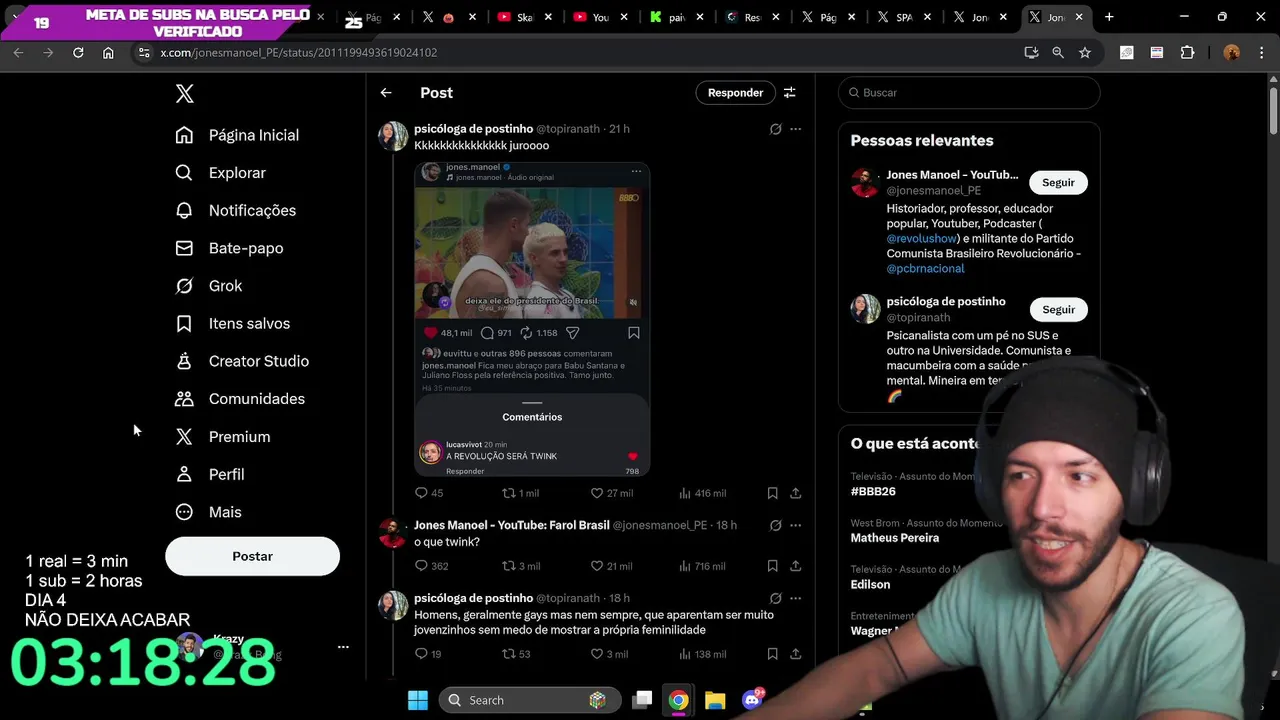
Task: Open Grok icon on Jones Manoel reply
Action: click(775, 525)
